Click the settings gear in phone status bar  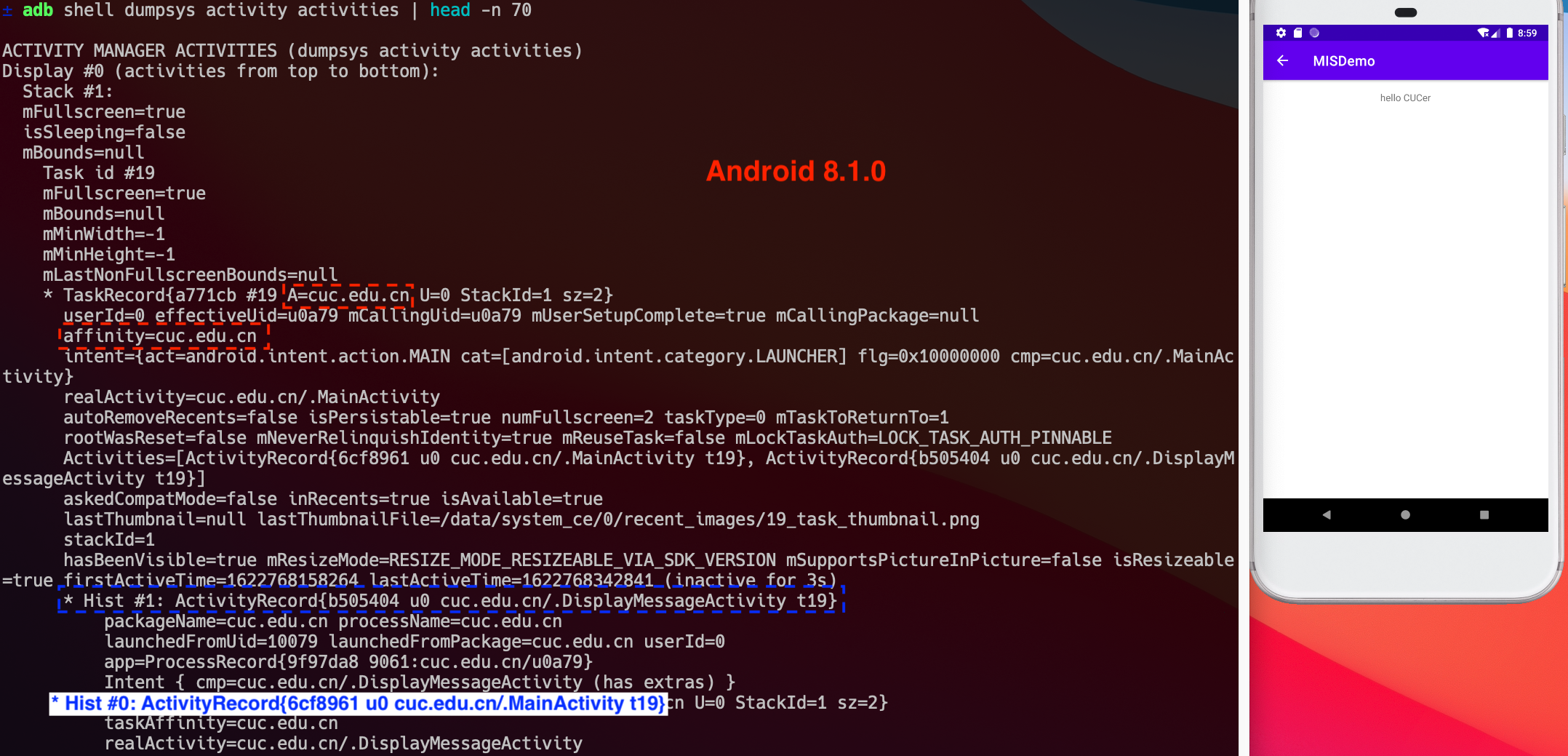(1281, 33)
